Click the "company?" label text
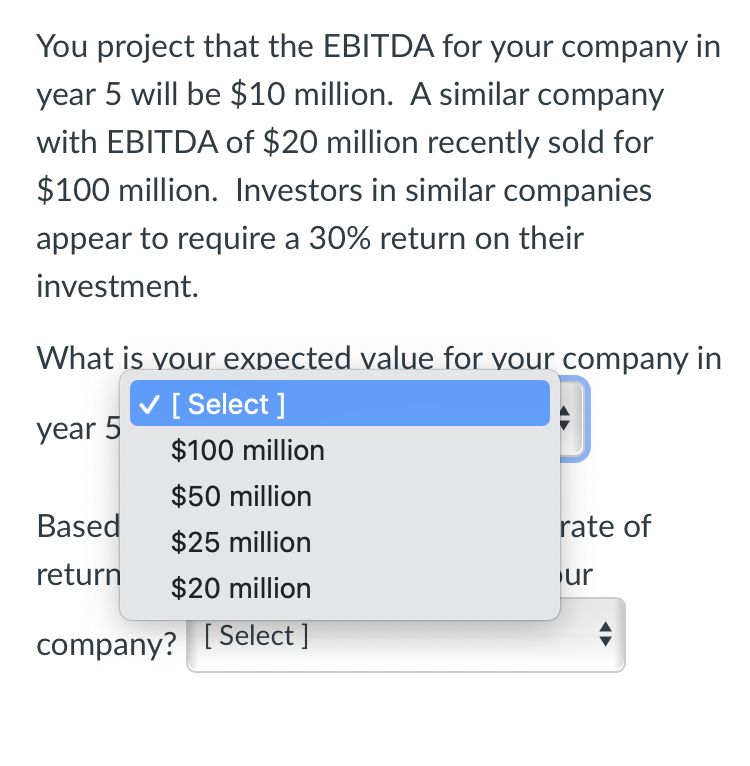Image resolution: width=750 pixels, height=766 pixels. point(107,644)
